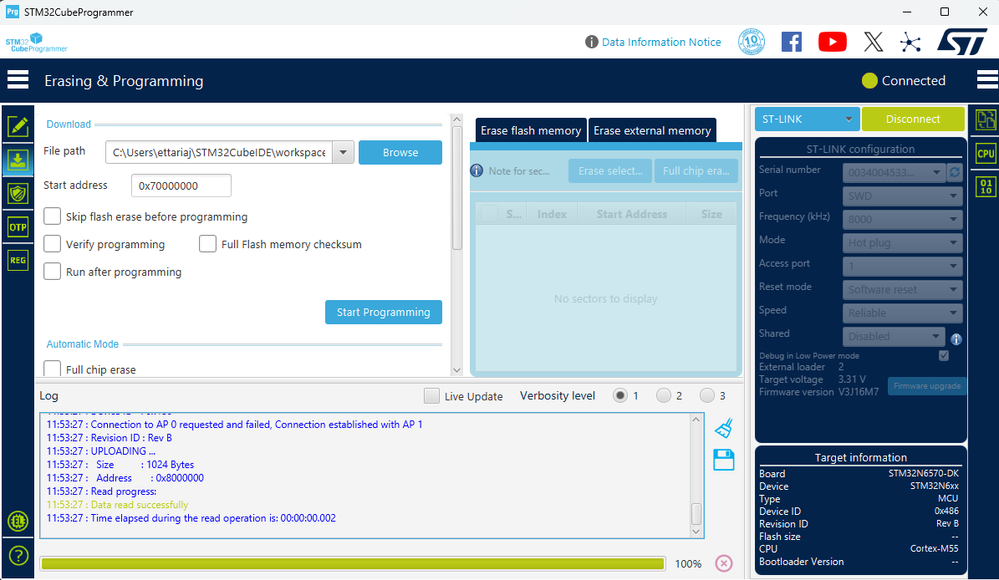Image resolution: width=999 pixels, height=580 pixels.
Task: Open the Mode Hot plug dropdown
Action: click(x=902, y=243)
